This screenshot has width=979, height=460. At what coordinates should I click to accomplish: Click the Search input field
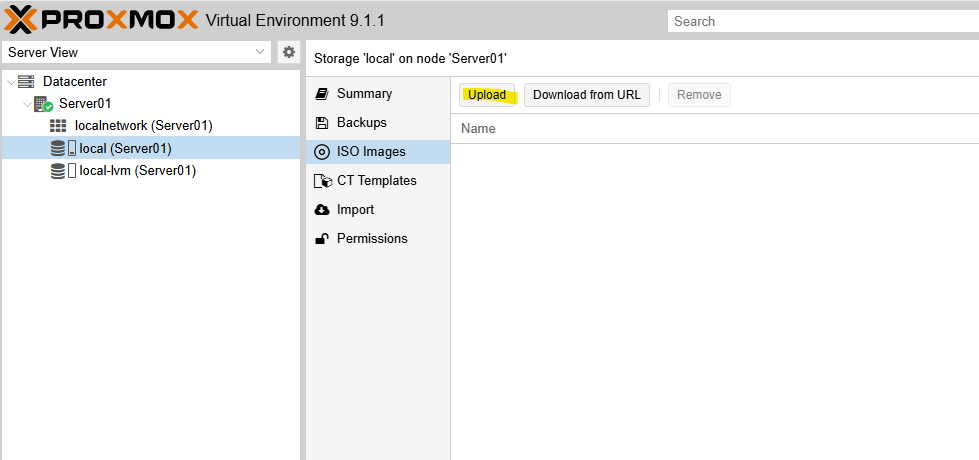[x=820, y=21]
